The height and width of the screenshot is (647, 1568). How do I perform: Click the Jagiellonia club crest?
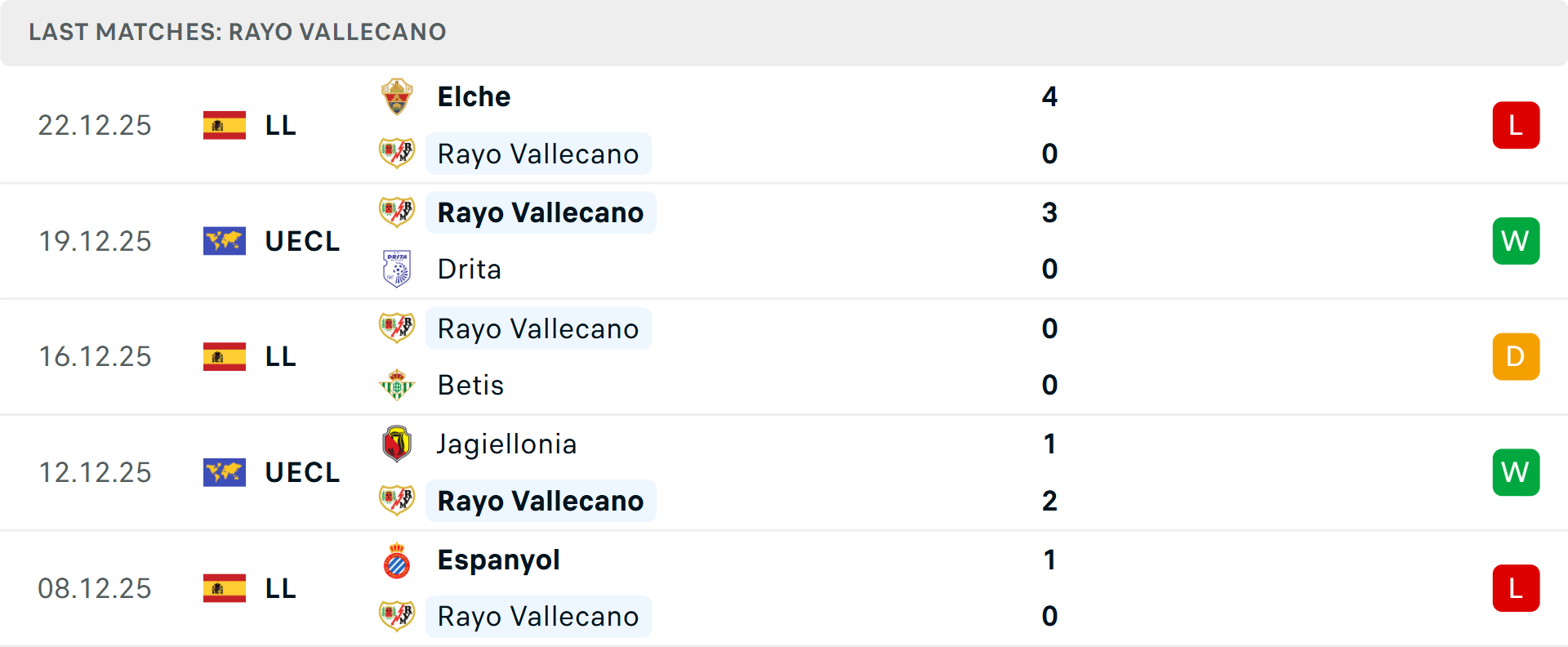(397, 444)
